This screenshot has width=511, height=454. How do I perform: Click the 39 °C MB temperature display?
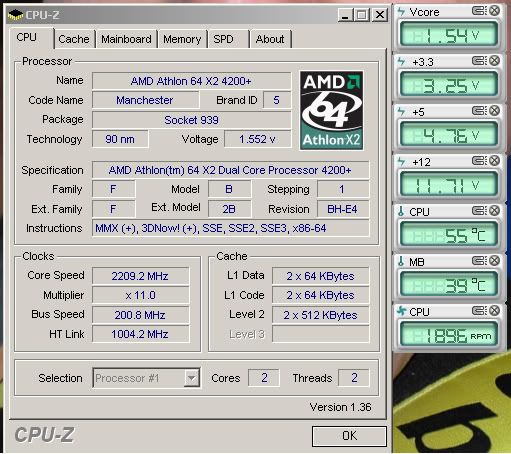pos(449,285)
